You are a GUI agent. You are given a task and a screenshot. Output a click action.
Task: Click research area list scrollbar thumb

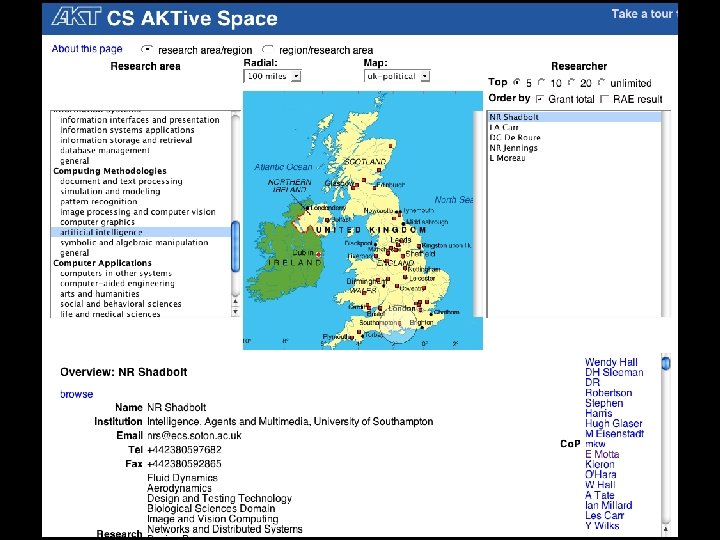click(x=236, y=247)
